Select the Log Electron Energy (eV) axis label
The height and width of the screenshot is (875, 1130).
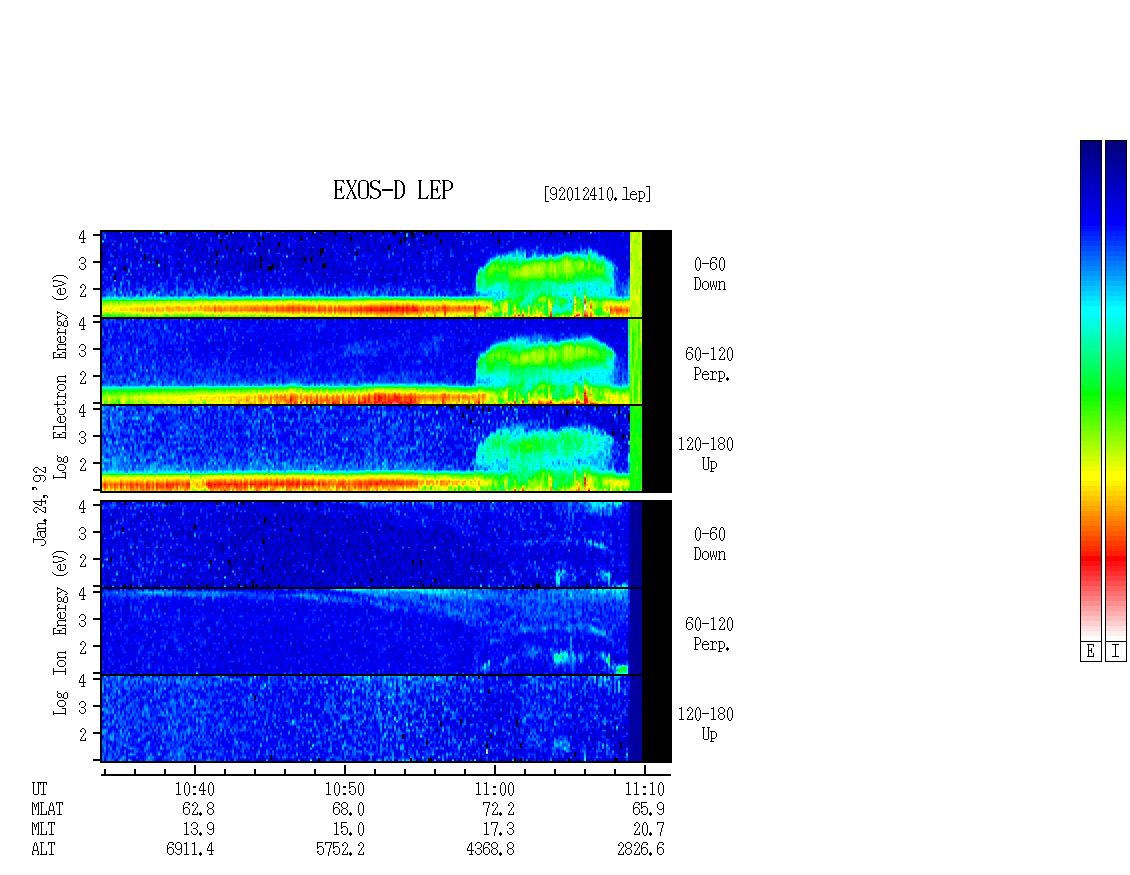[x=61, y=376]
